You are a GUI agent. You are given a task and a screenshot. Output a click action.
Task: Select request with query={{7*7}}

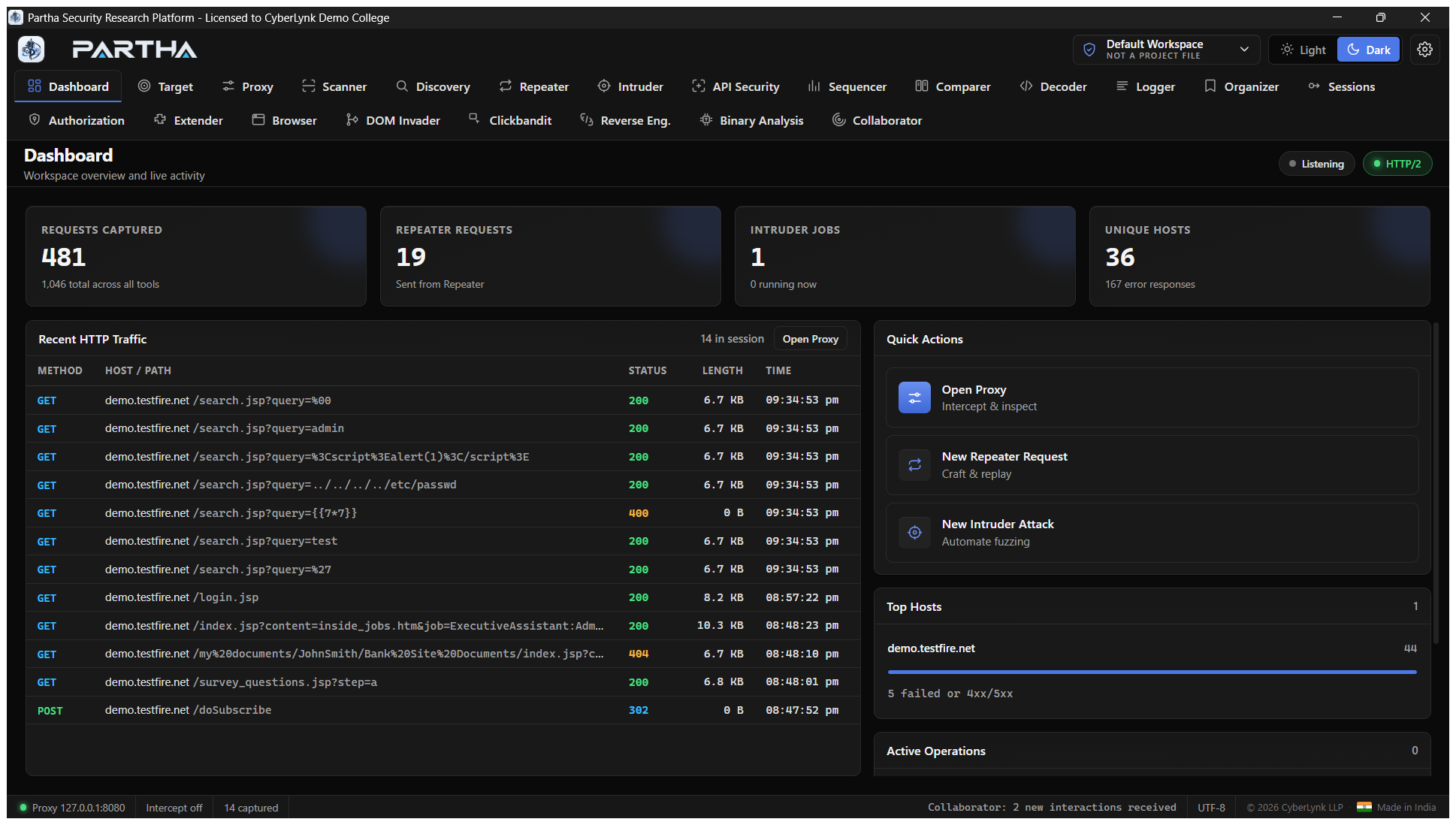click(443, 513)
